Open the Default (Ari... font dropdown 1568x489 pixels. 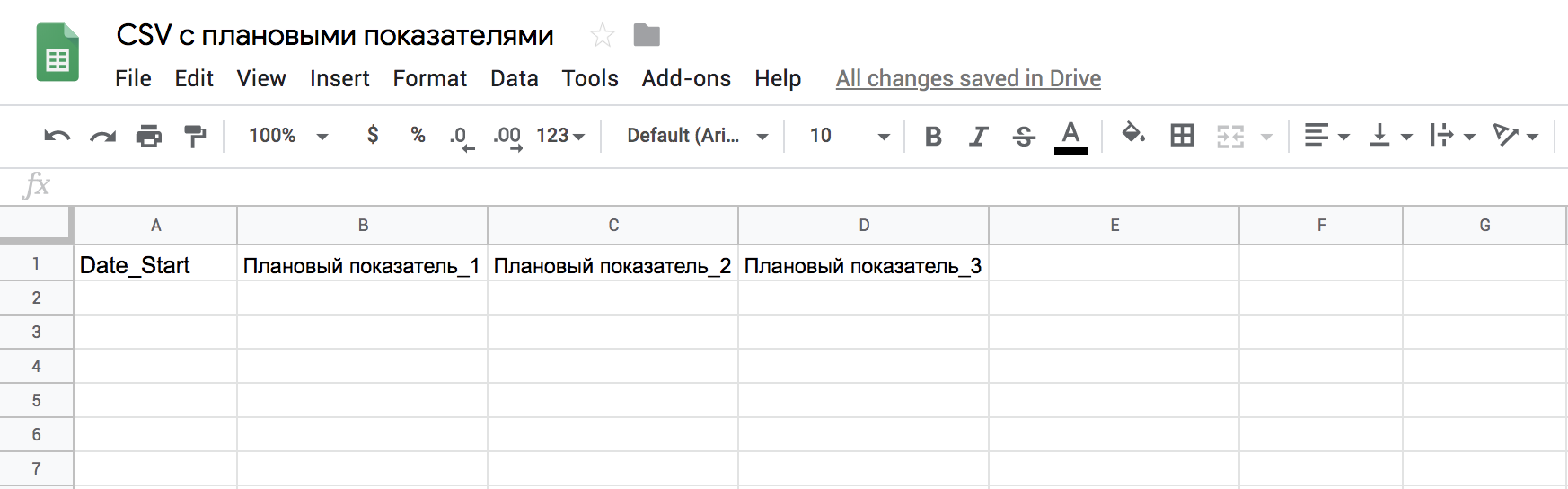[x=698, y=136]
